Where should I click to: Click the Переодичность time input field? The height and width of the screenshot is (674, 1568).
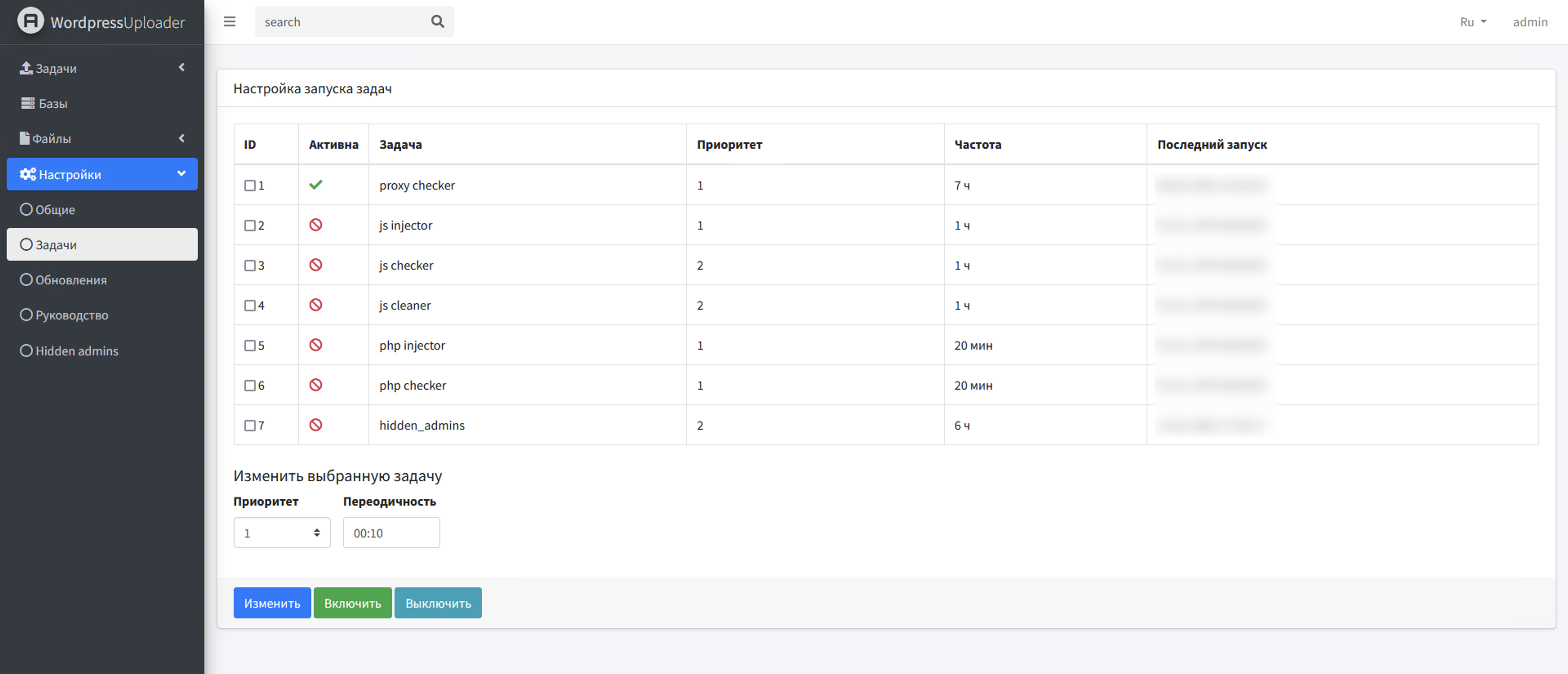pyautogui.click(x=391, y=533)
